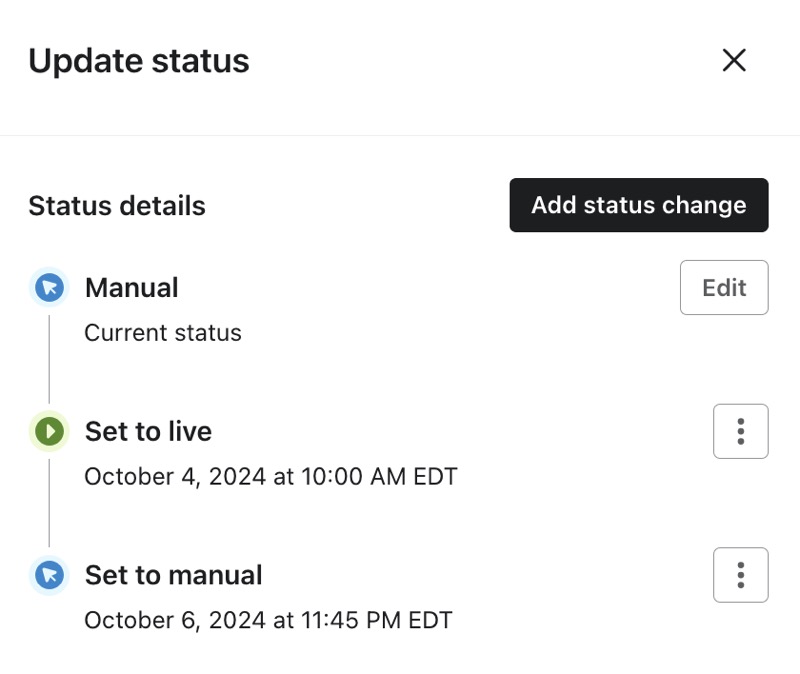The height and width of the screenshot is (674, 800).
Task: Click the Current status subtitle text
Action: click(163, 333)
